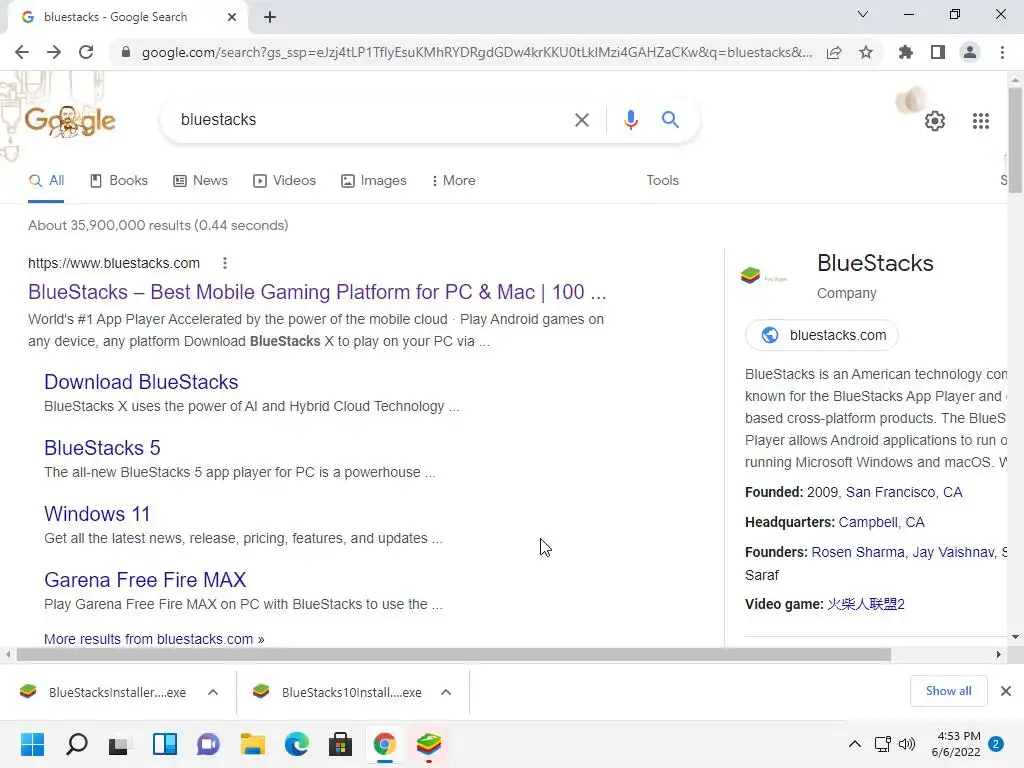Open the BlueStacks10Install exe download
Image resolution: width=1024 pixels, height=768 pixels.
(338, 692)
